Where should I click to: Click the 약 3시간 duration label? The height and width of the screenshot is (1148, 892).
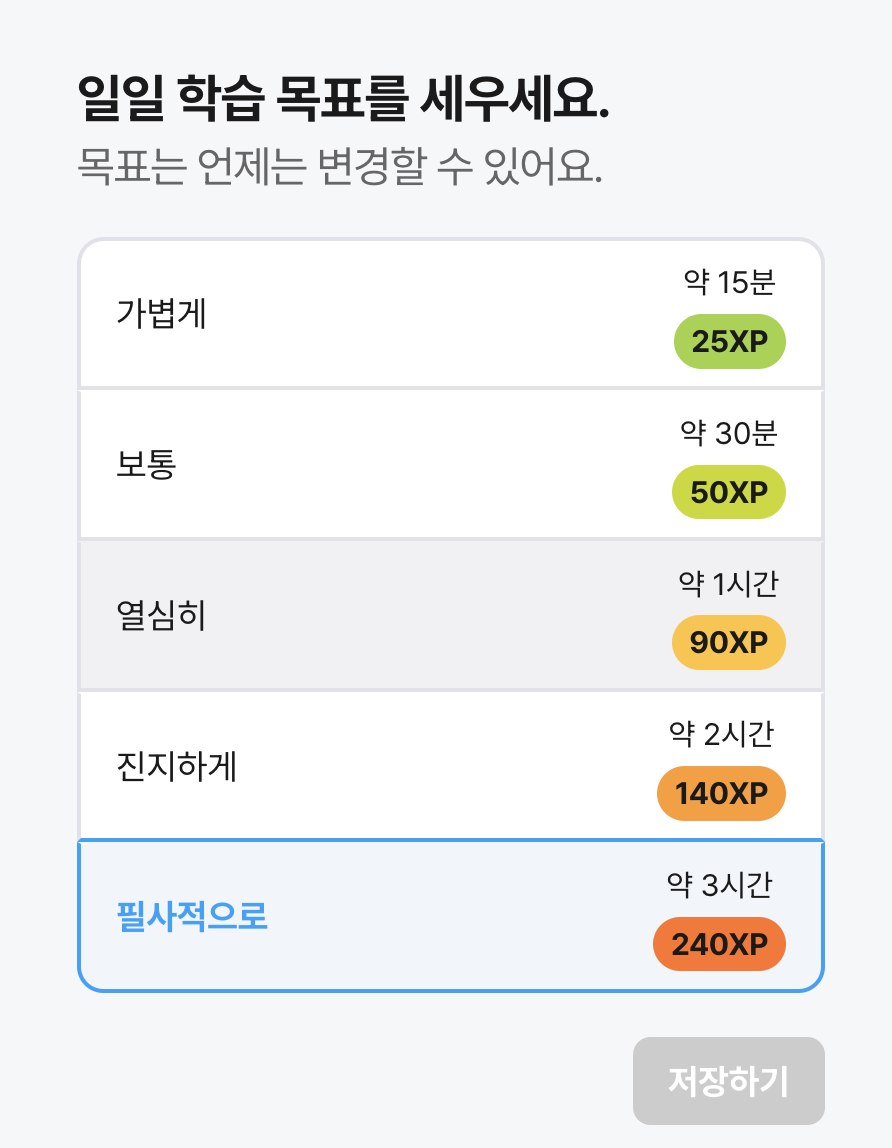[x=720, y=885]
